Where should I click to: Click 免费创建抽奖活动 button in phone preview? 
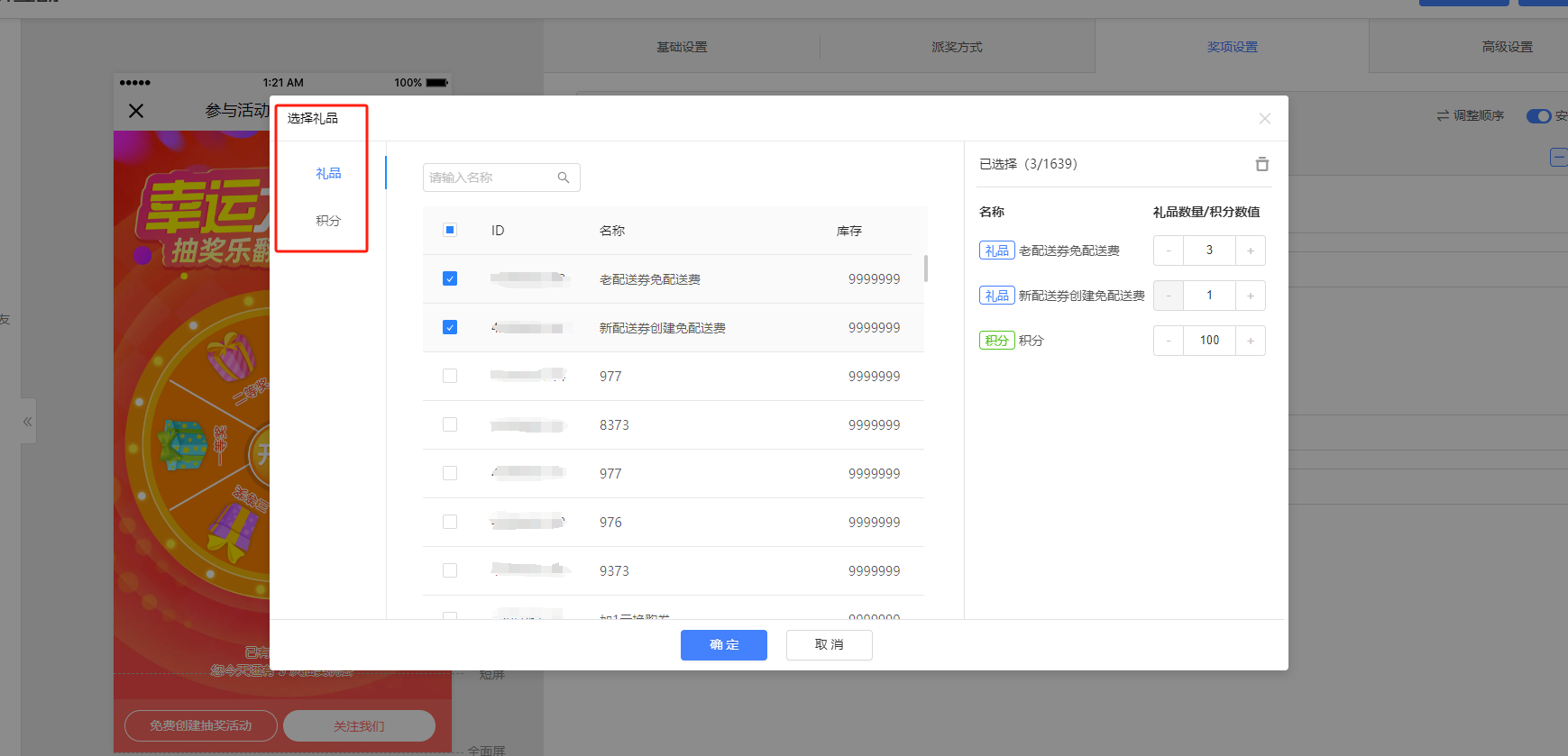tap(201, 725)
